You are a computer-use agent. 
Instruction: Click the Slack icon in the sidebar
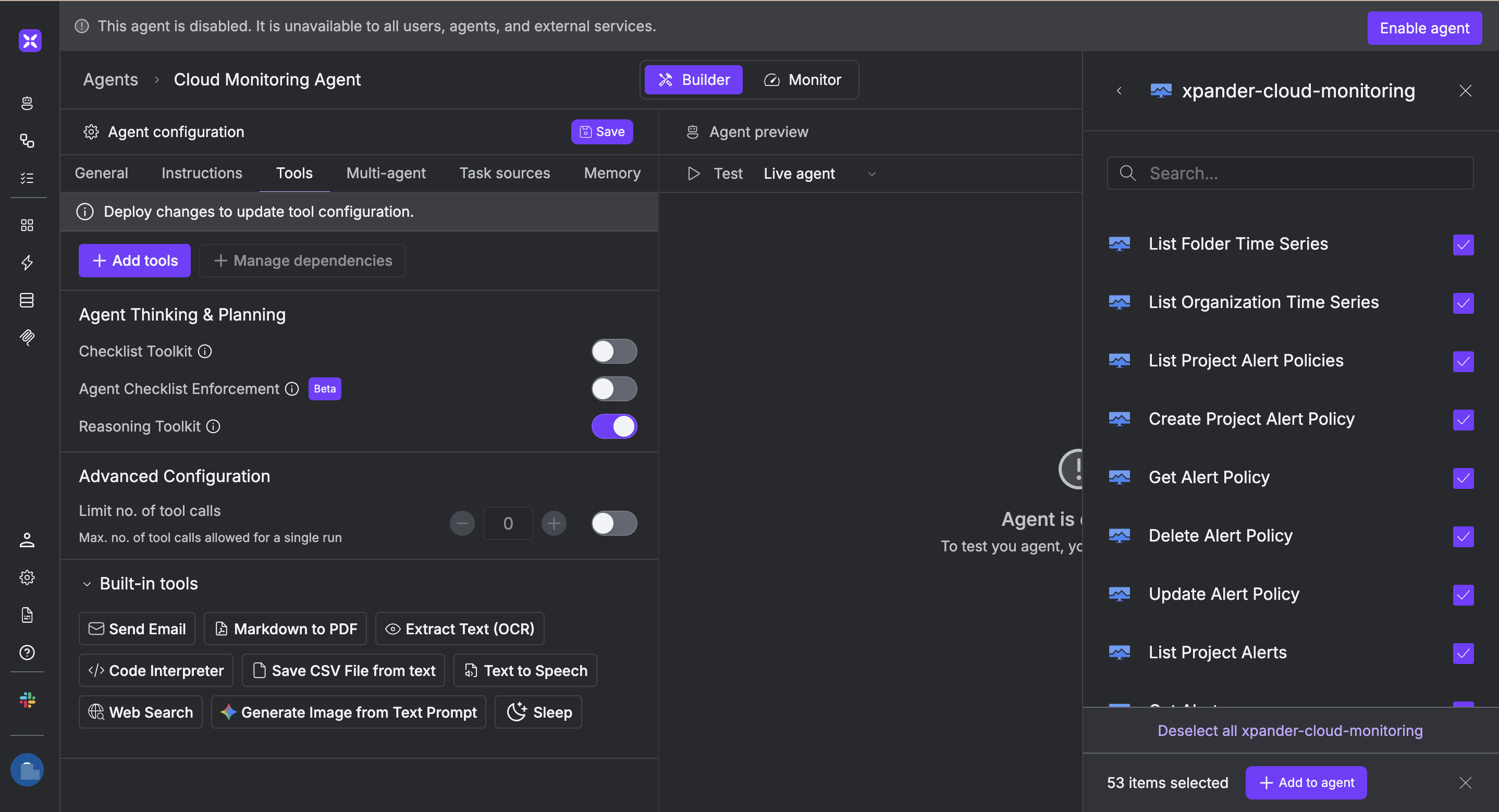27,699
